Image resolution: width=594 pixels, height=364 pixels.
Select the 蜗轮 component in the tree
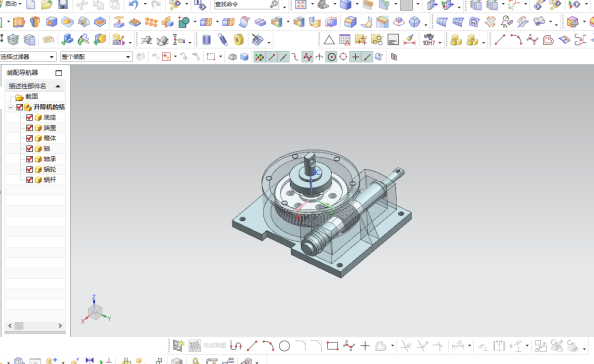pyautogui.click(x=50, y=169)
